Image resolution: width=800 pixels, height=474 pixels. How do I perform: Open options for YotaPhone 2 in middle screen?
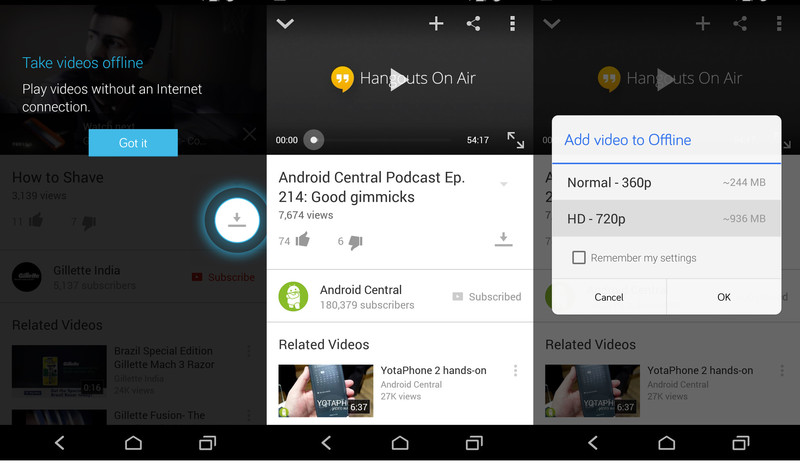click(x=515, y=370)
